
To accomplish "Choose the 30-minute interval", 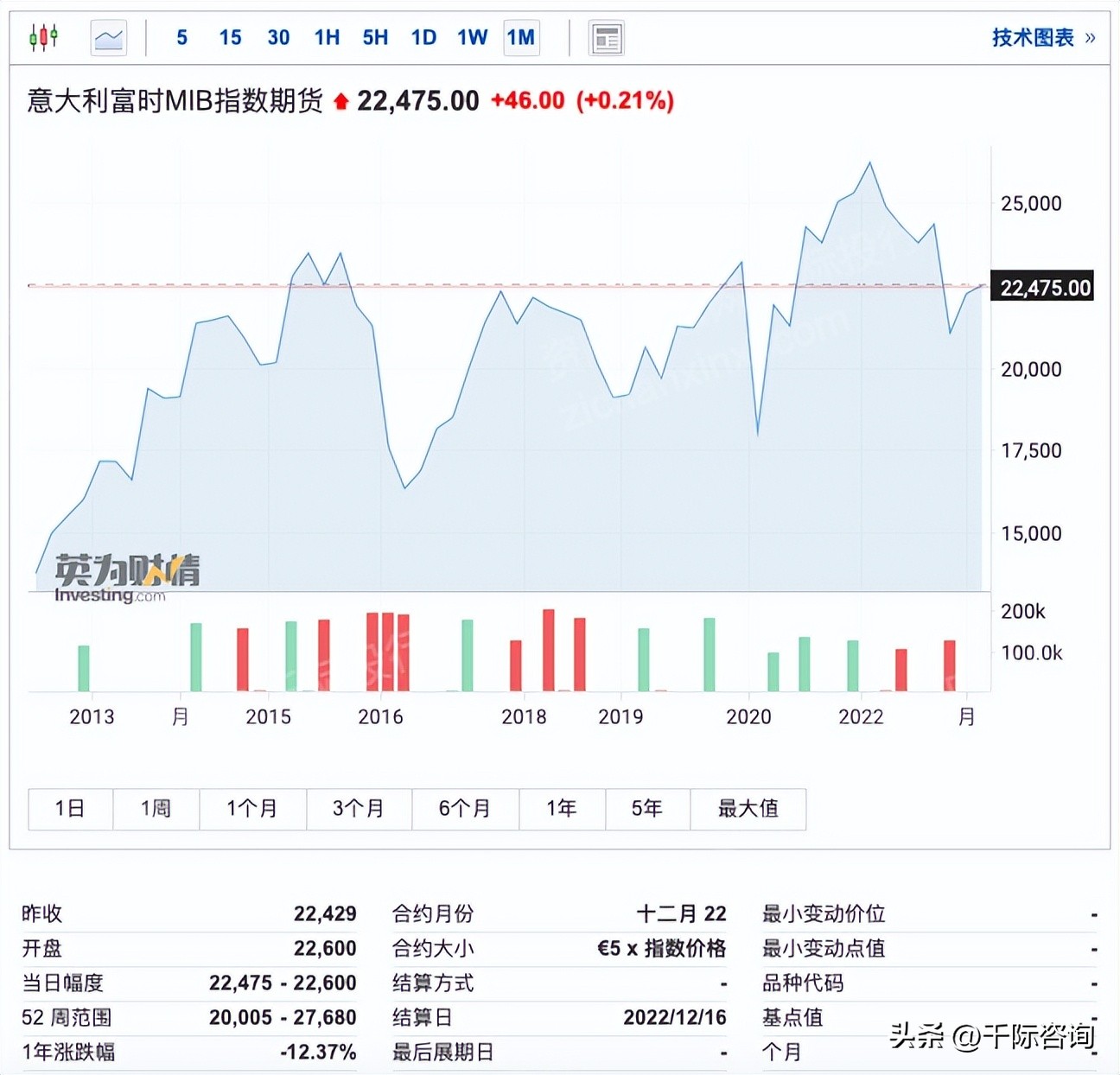I will click(x=277, y=37).
